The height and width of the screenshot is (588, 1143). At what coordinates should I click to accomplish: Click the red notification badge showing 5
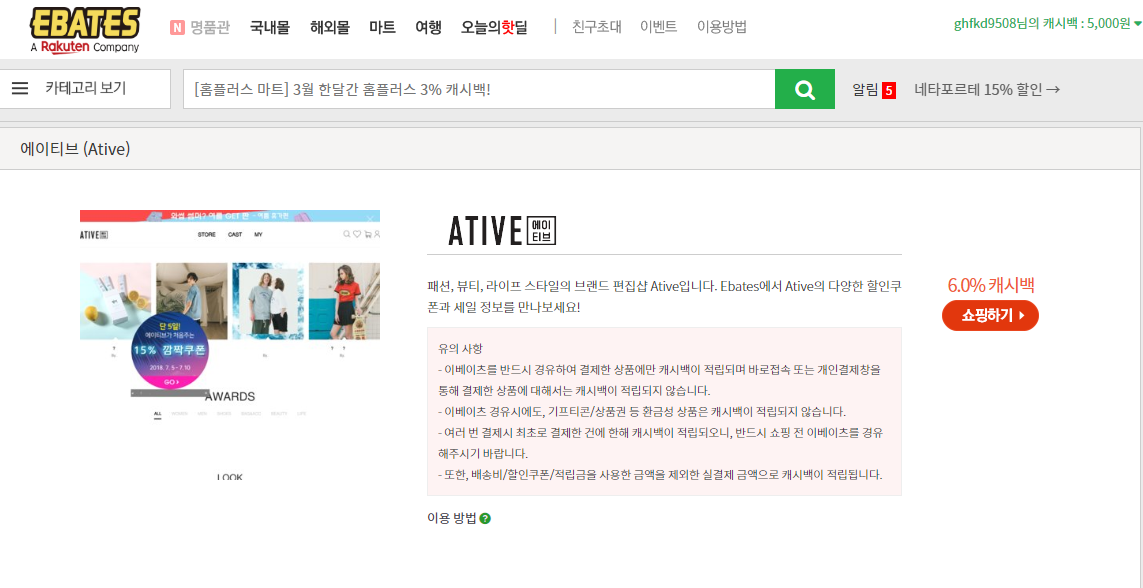[x=889, y=90]
